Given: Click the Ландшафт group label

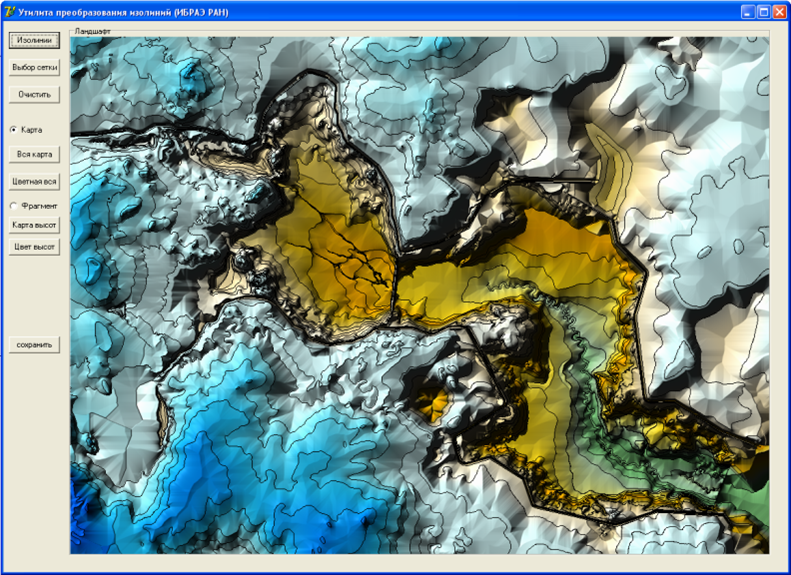Looking at the screenshot, I should tap(92, 31).
